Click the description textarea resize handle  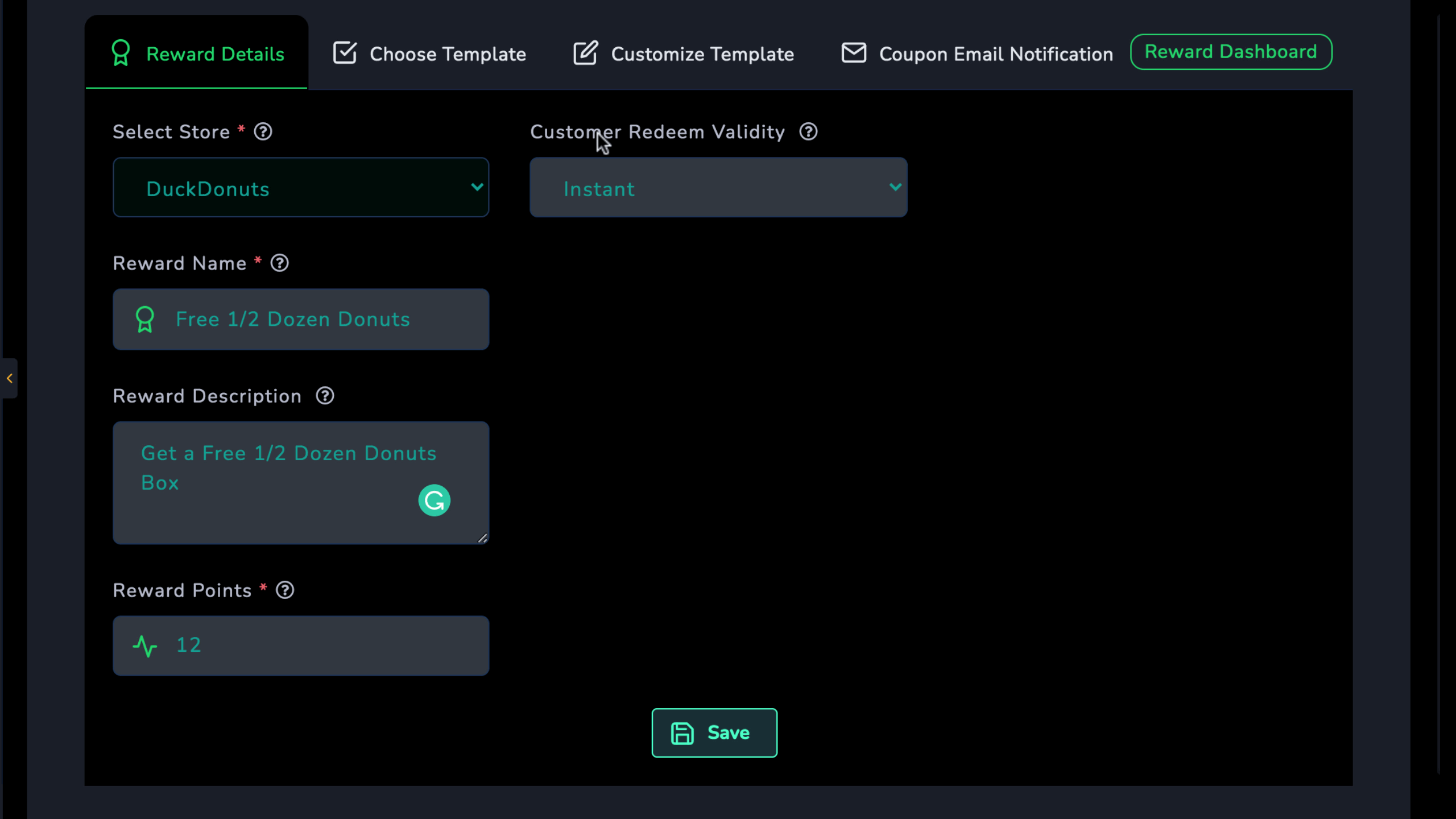pyautogui.click(x=482, y=538)
